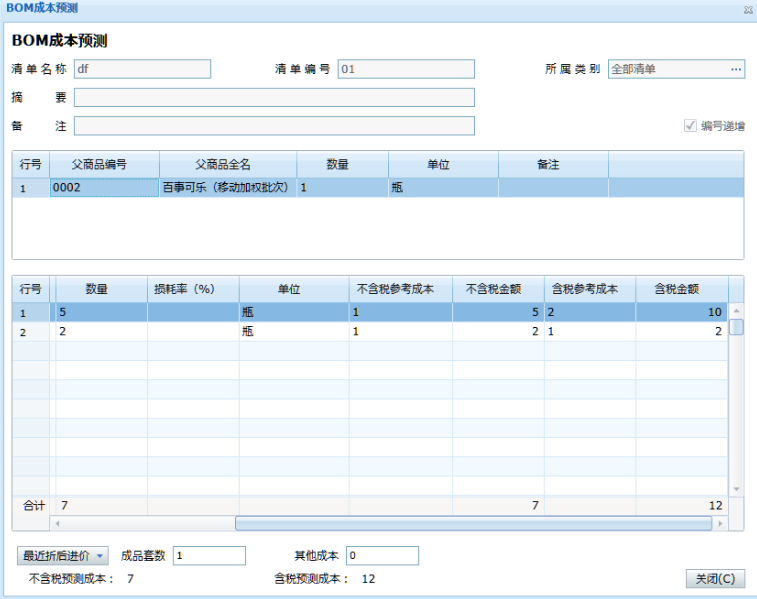757x599 pixels.
Task: Click into the 备注 text field
Action: [x=274, y=126]
